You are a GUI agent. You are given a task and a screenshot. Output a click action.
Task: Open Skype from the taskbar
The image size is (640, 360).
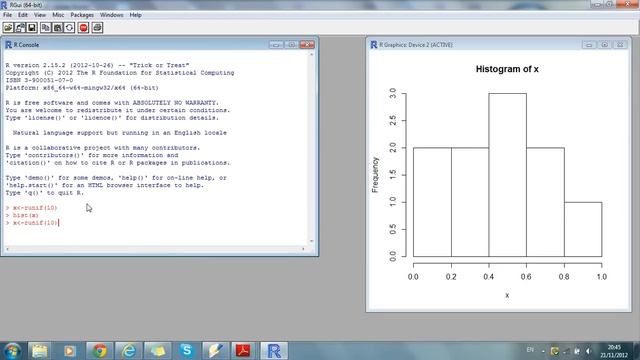187,351
